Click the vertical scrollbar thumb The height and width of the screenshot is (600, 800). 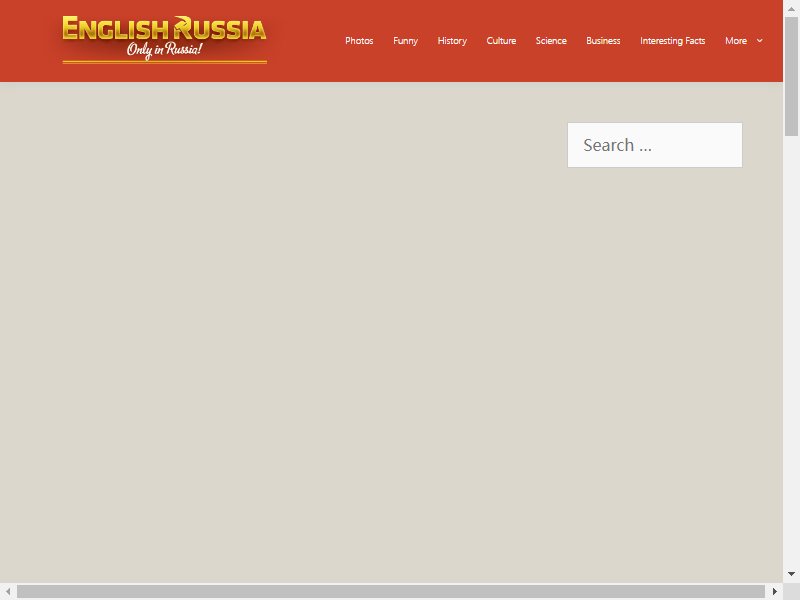(x=791, y=77)
